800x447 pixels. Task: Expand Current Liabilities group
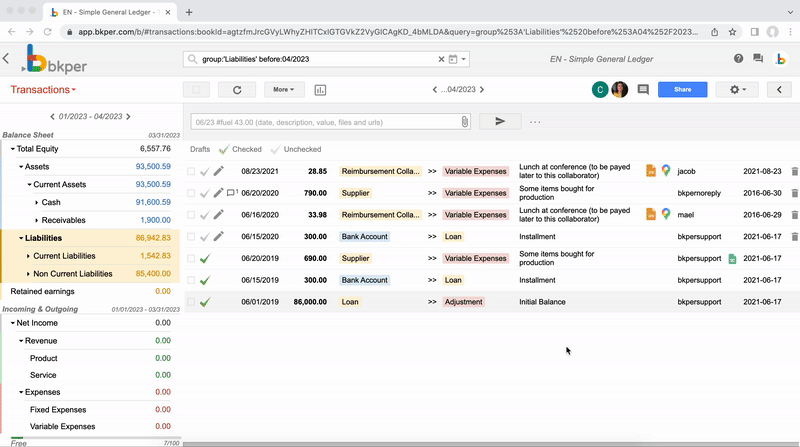click(28, 256)
